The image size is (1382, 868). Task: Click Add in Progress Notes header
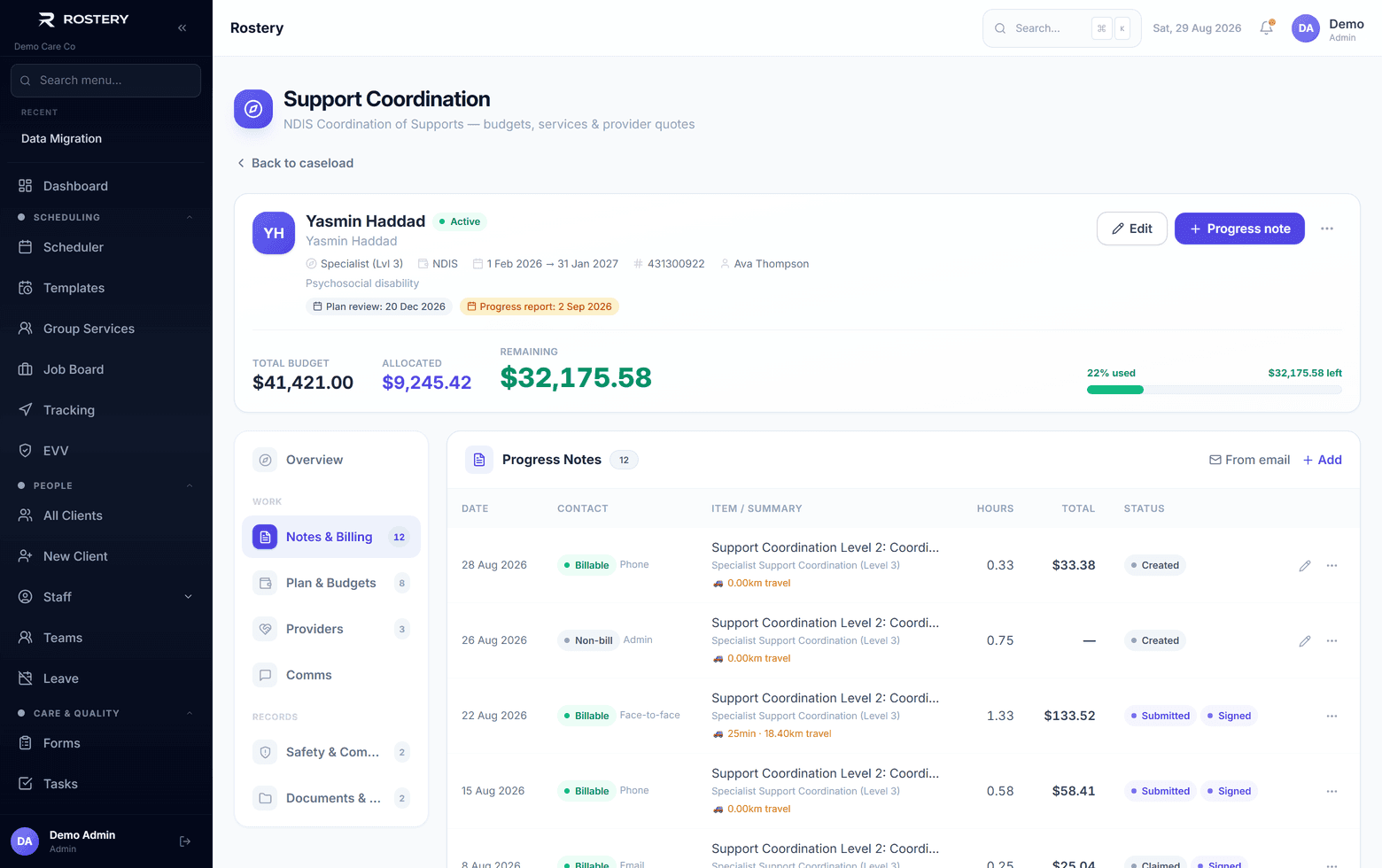(1322, 460)
